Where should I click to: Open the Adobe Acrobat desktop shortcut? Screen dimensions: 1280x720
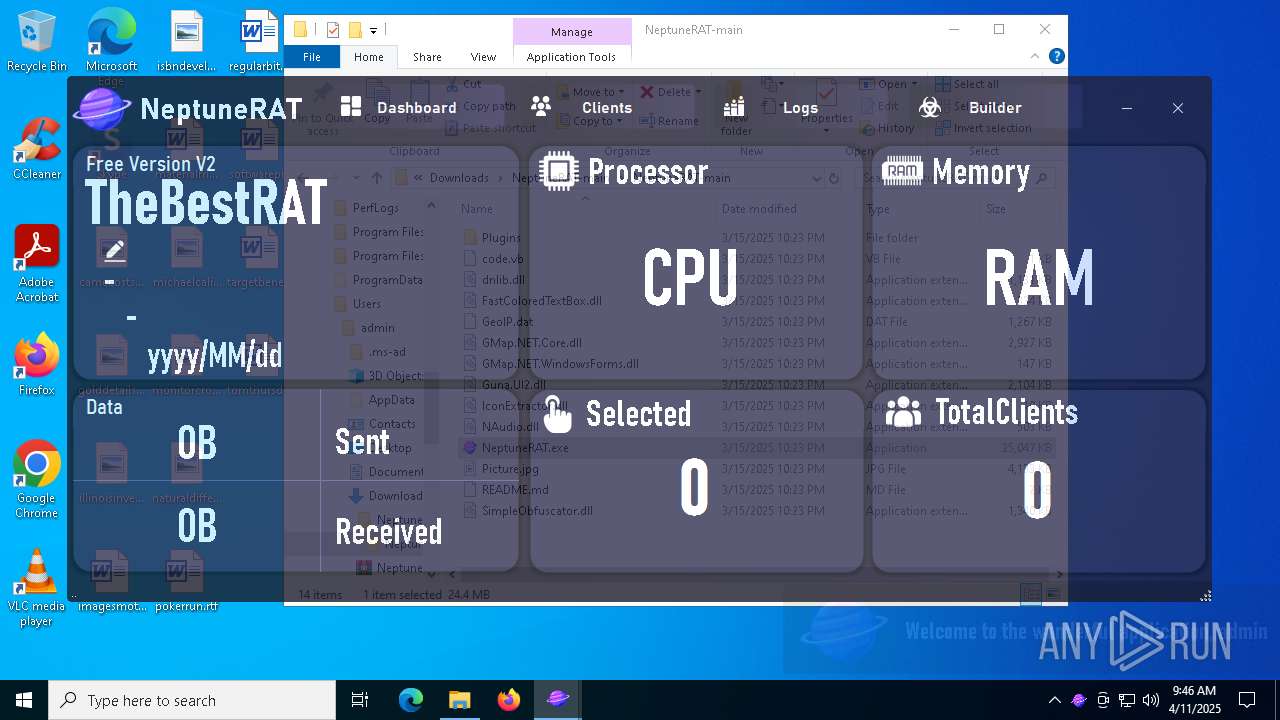pos(37,263)
